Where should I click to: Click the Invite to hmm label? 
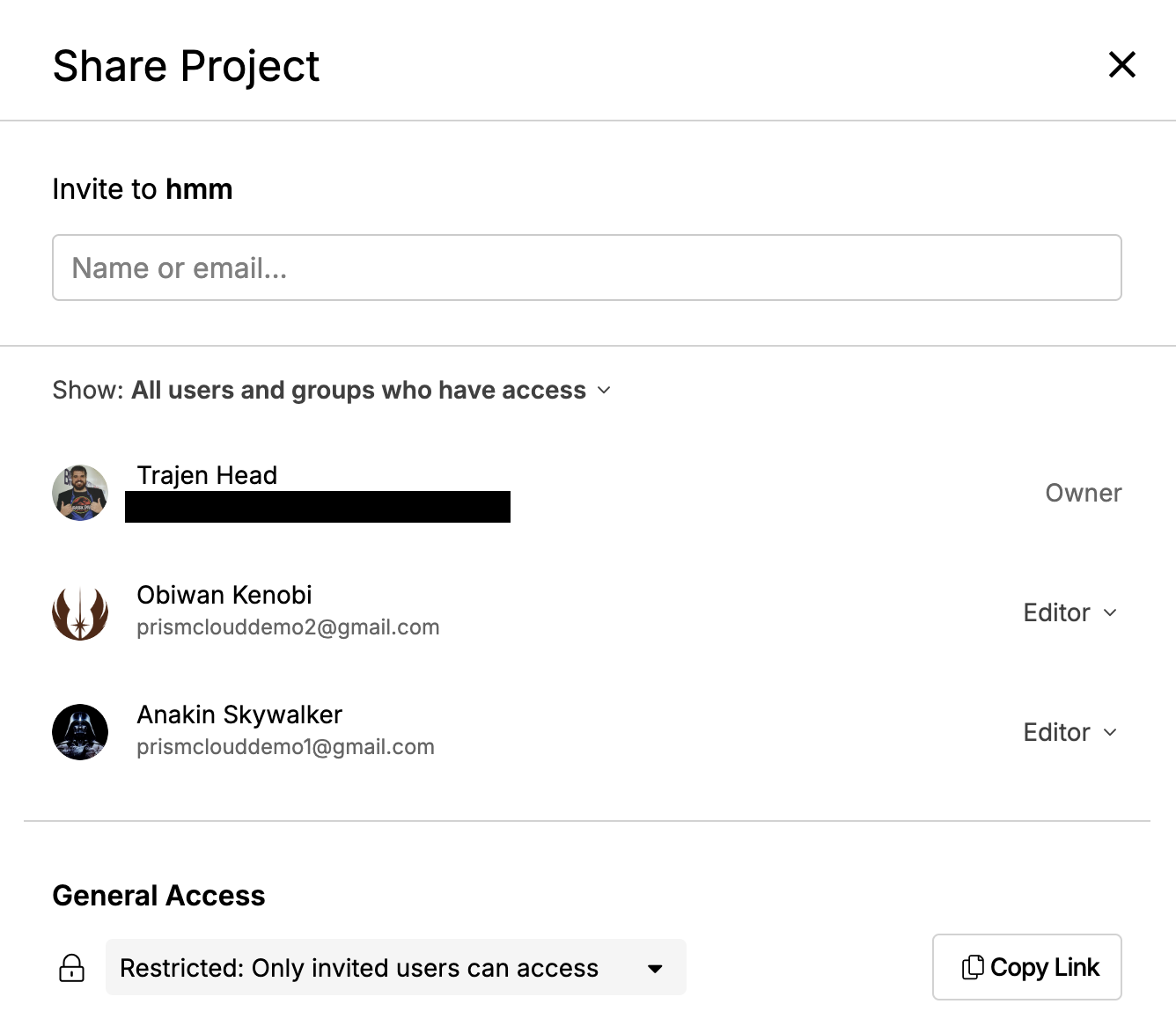click(143, 189)
